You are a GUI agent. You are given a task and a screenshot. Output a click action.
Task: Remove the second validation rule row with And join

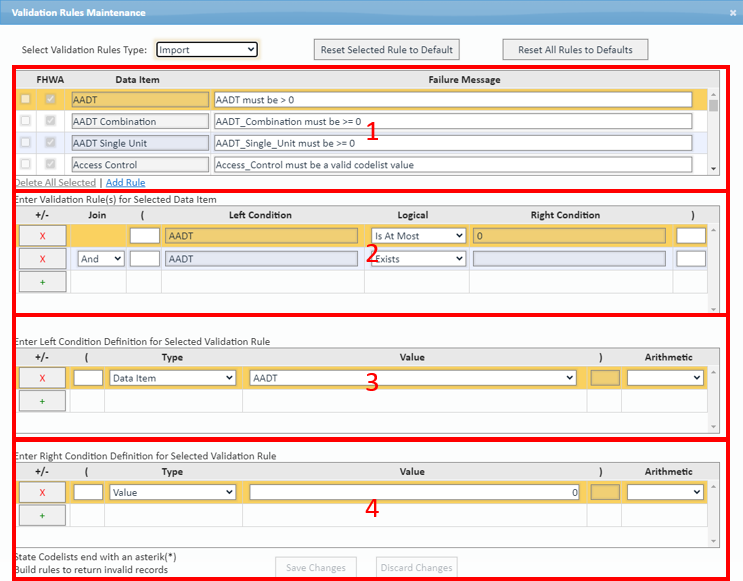point(42,259)
